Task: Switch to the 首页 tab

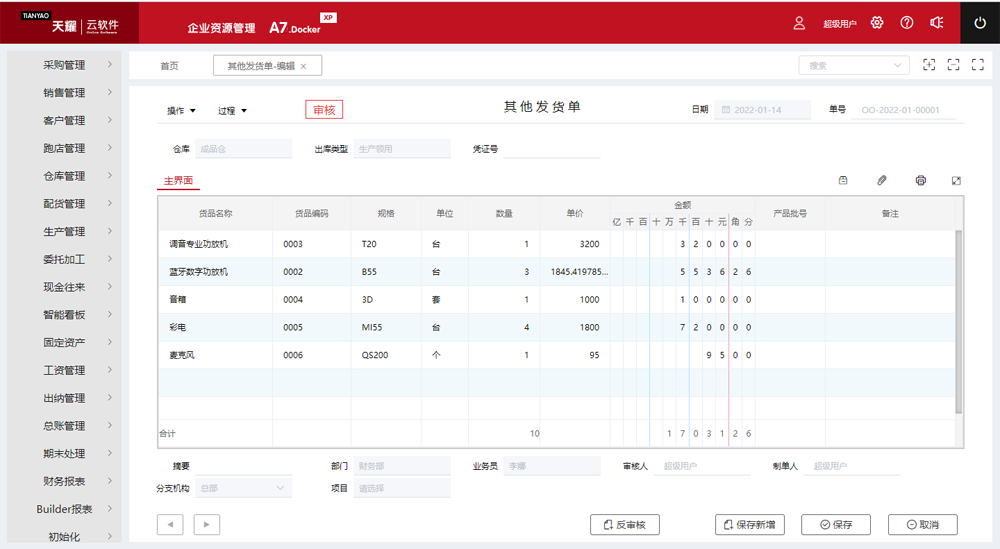Action: point(169,66)
